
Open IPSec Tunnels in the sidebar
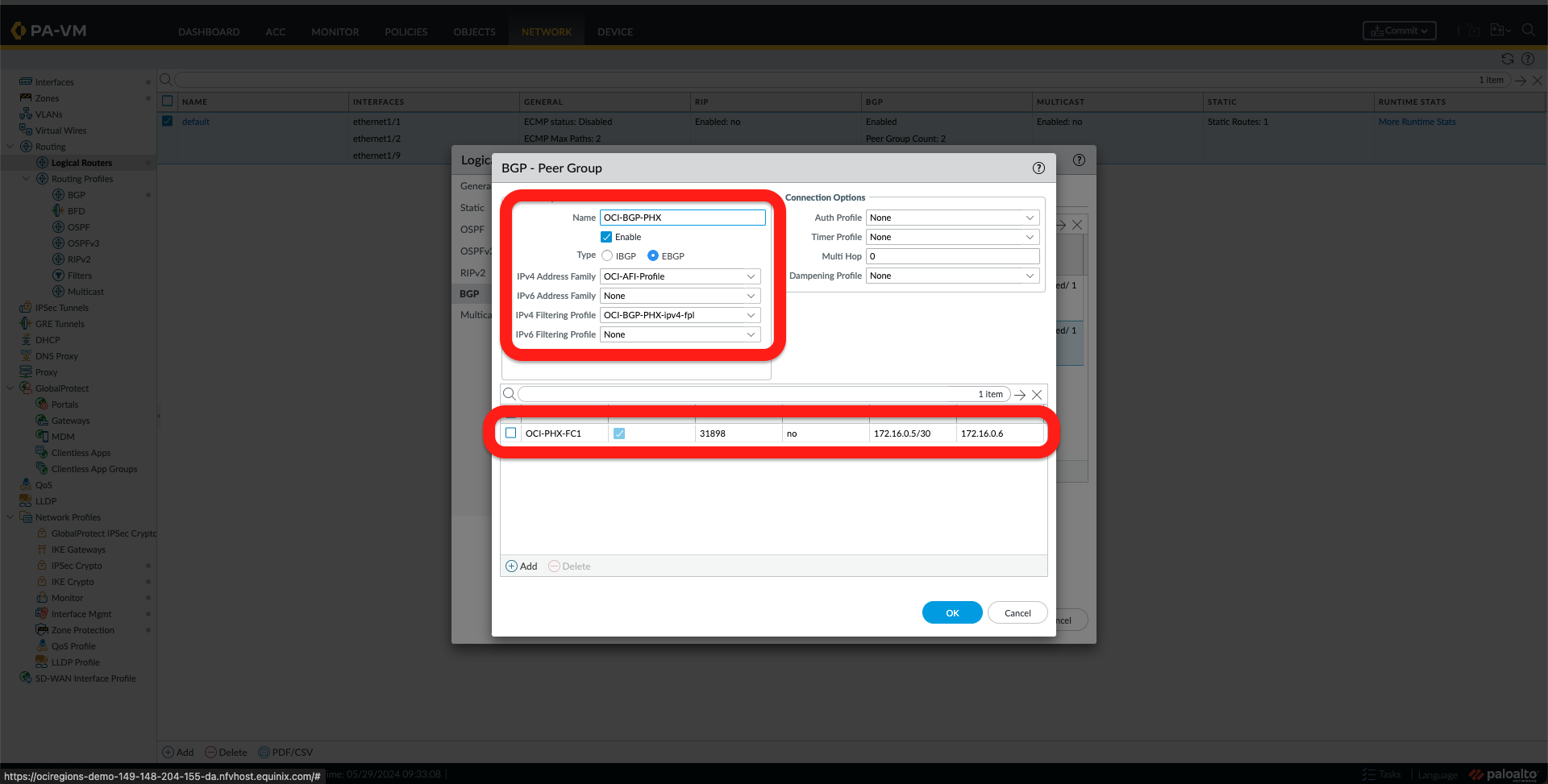pos(61,308)
